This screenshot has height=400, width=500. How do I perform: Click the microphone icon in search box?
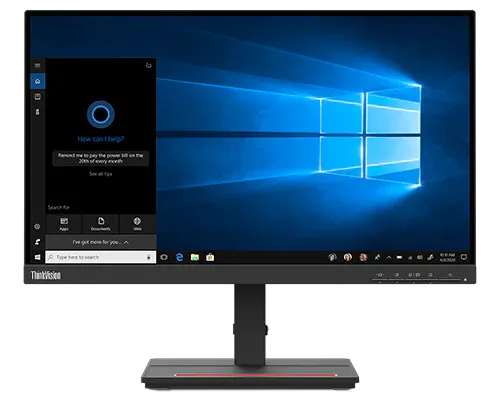pyautogui.click(x=149, y=257)
